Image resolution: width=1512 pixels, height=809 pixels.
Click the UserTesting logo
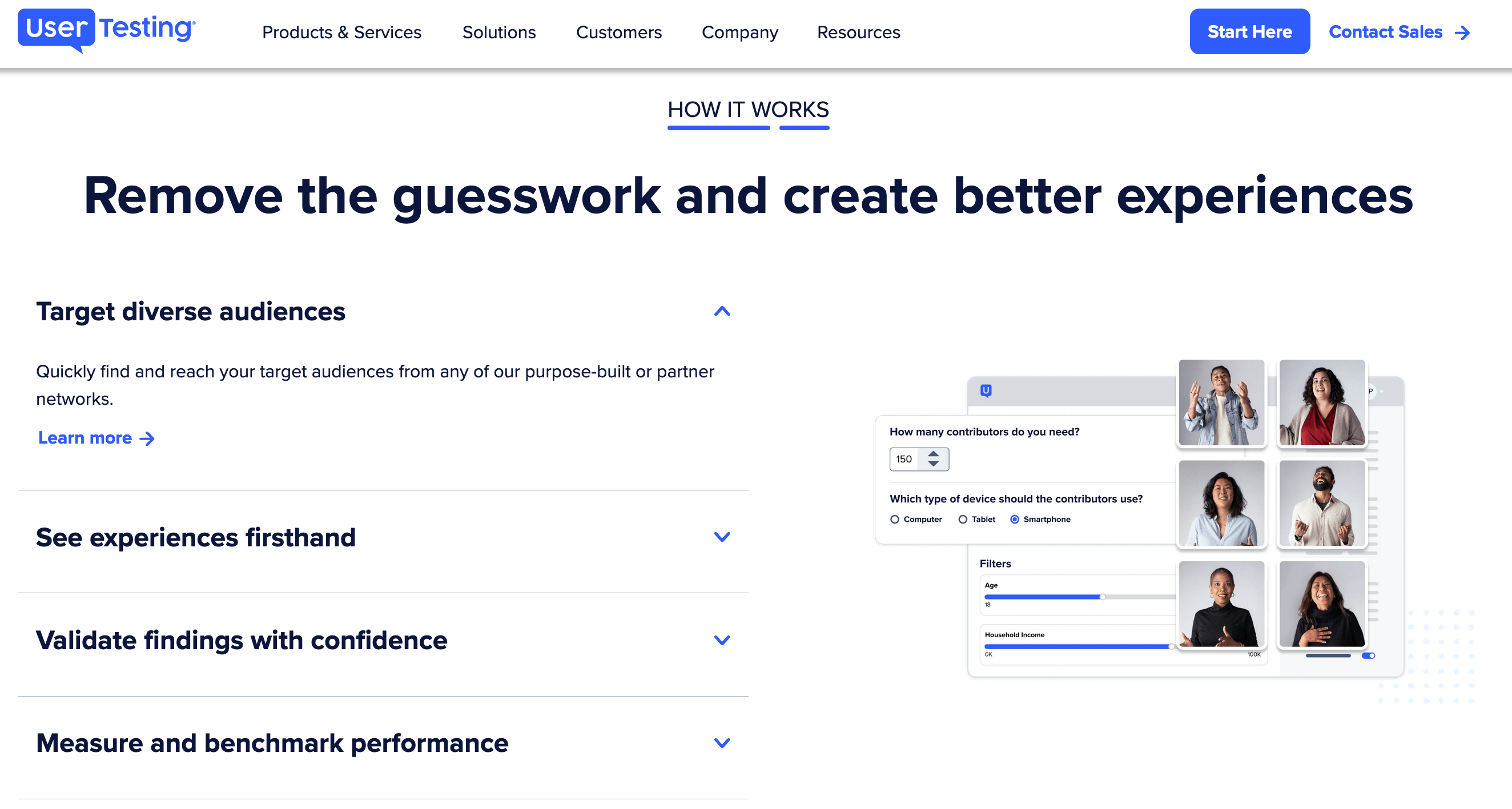[106, 31]
